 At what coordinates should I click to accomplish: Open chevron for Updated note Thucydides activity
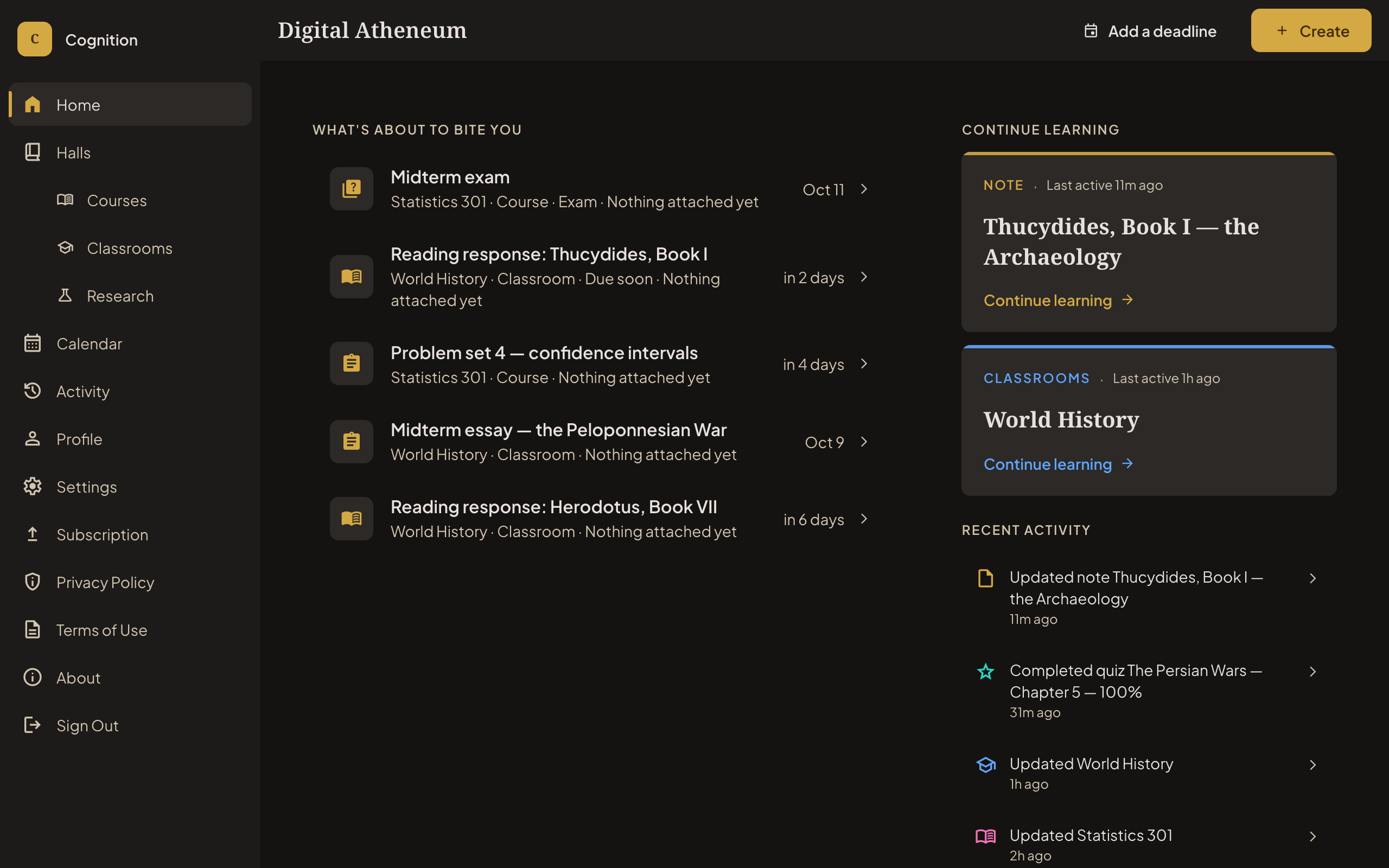(1312, 578)
